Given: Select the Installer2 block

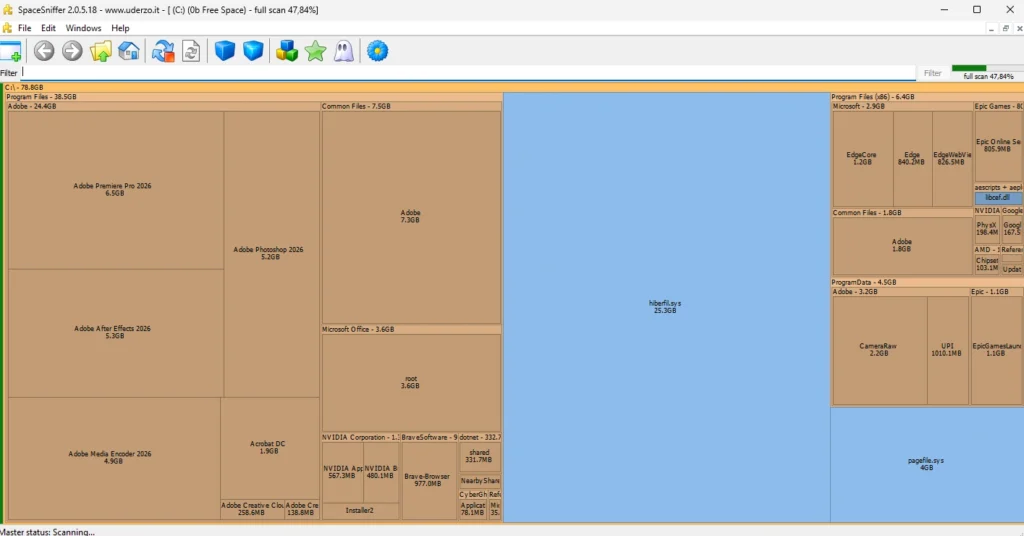Looking at the screenshot, I should pyautogui.click(x=360, y=511).
